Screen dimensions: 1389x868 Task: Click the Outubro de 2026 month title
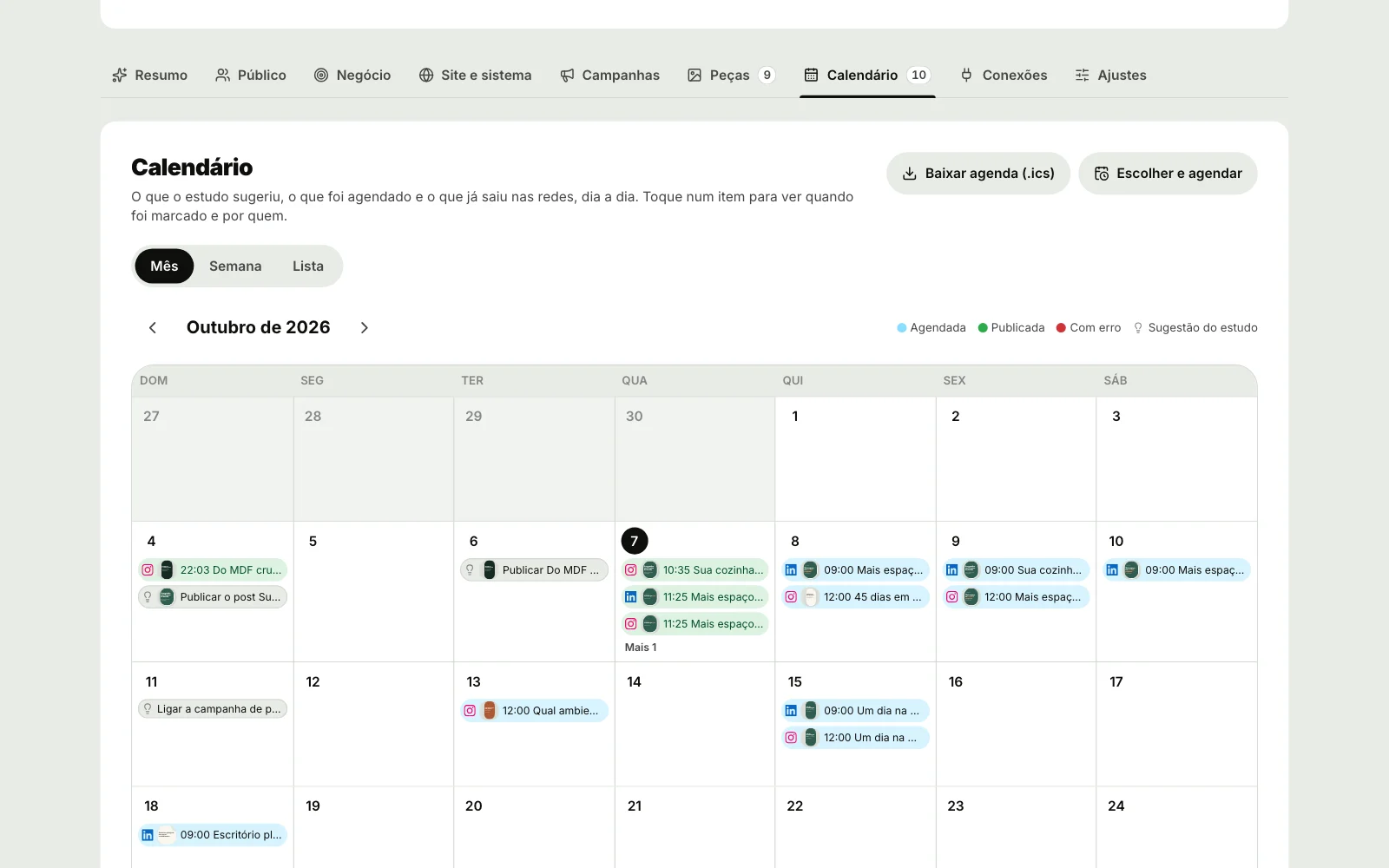coord(259,327)
